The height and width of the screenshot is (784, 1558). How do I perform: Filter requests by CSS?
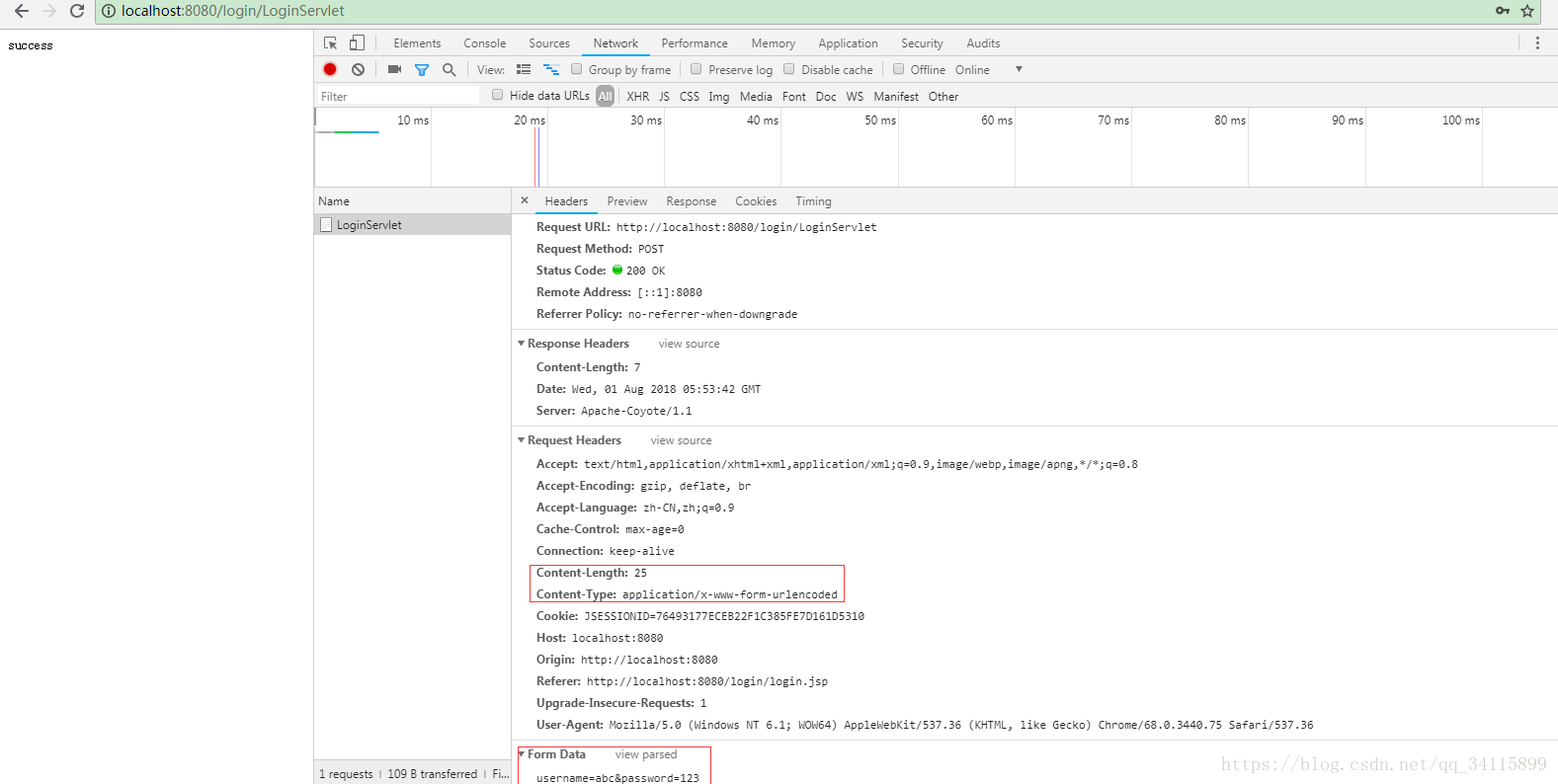click(x=690, y=97)
